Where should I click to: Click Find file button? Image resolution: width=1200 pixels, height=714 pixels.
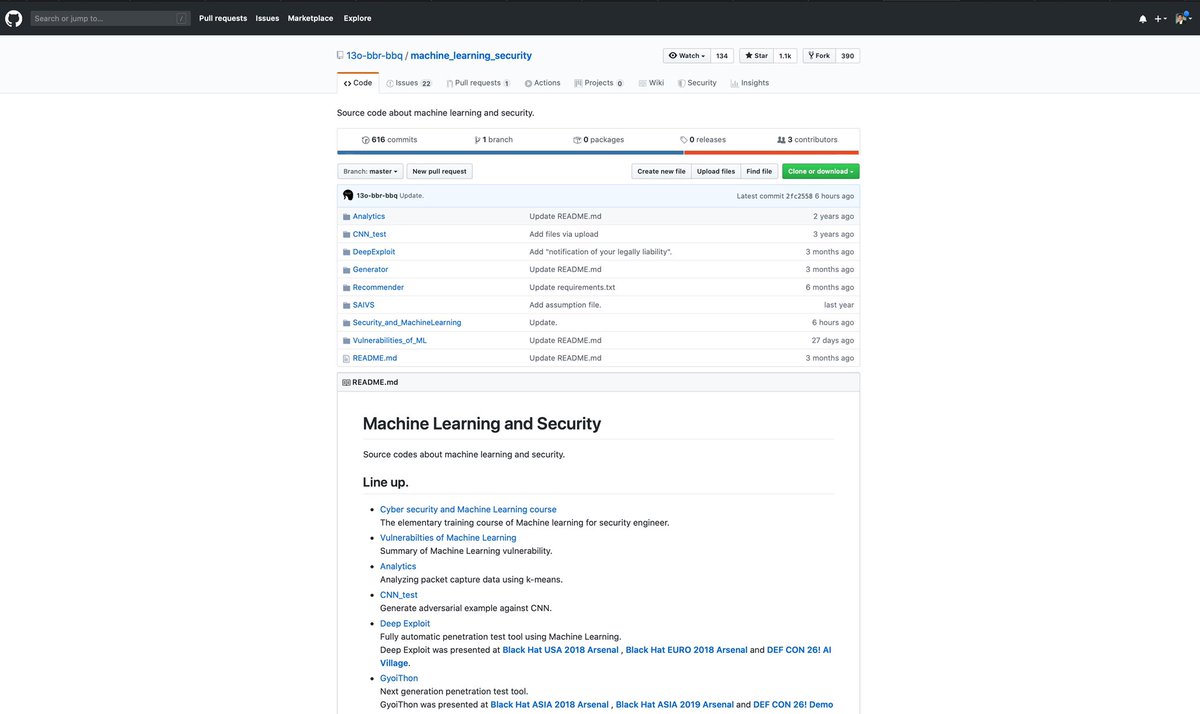[x=759, y=171]
